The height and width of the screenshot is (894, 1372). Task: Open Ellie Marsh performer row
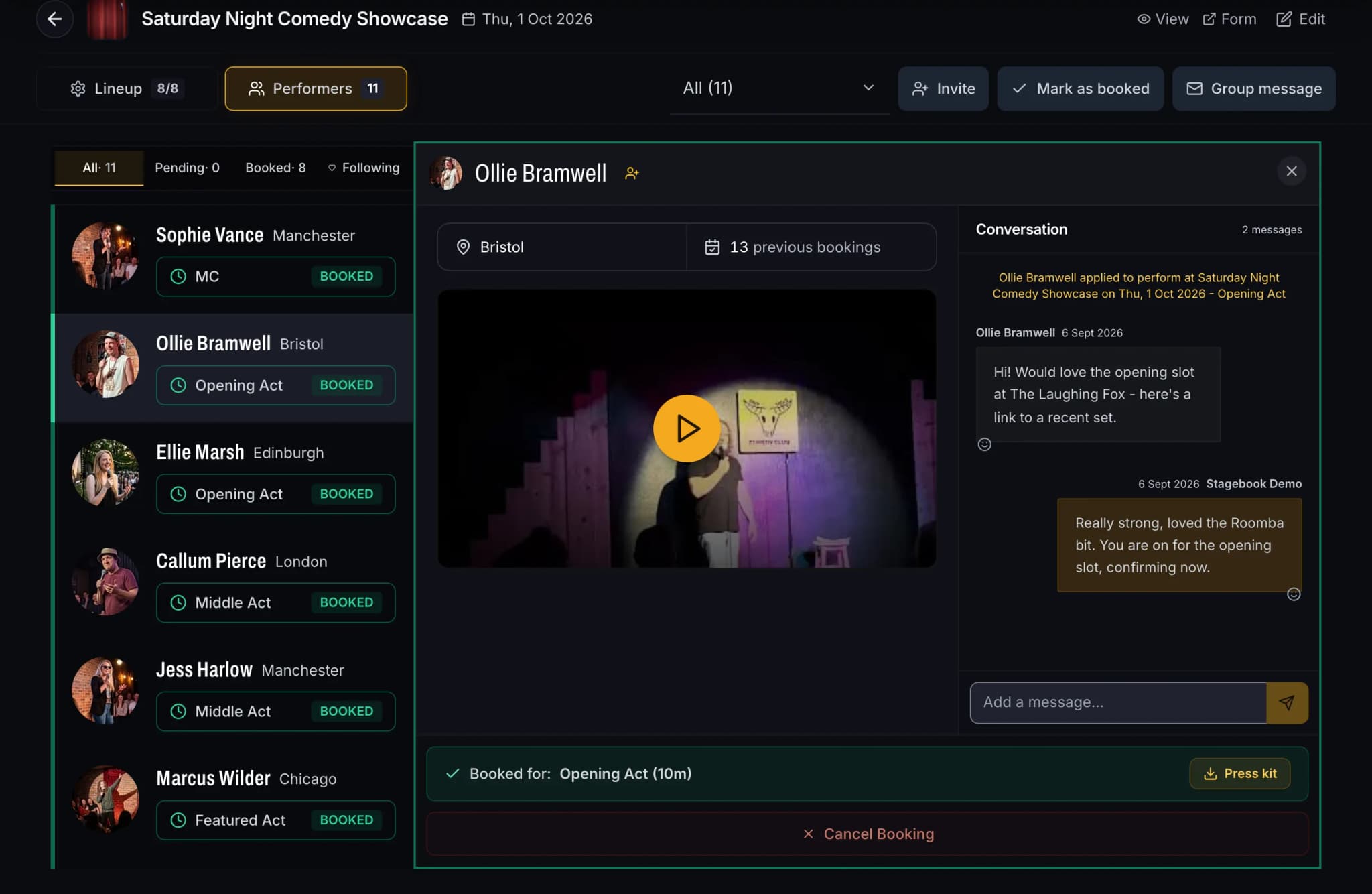[x=233, y=476]
